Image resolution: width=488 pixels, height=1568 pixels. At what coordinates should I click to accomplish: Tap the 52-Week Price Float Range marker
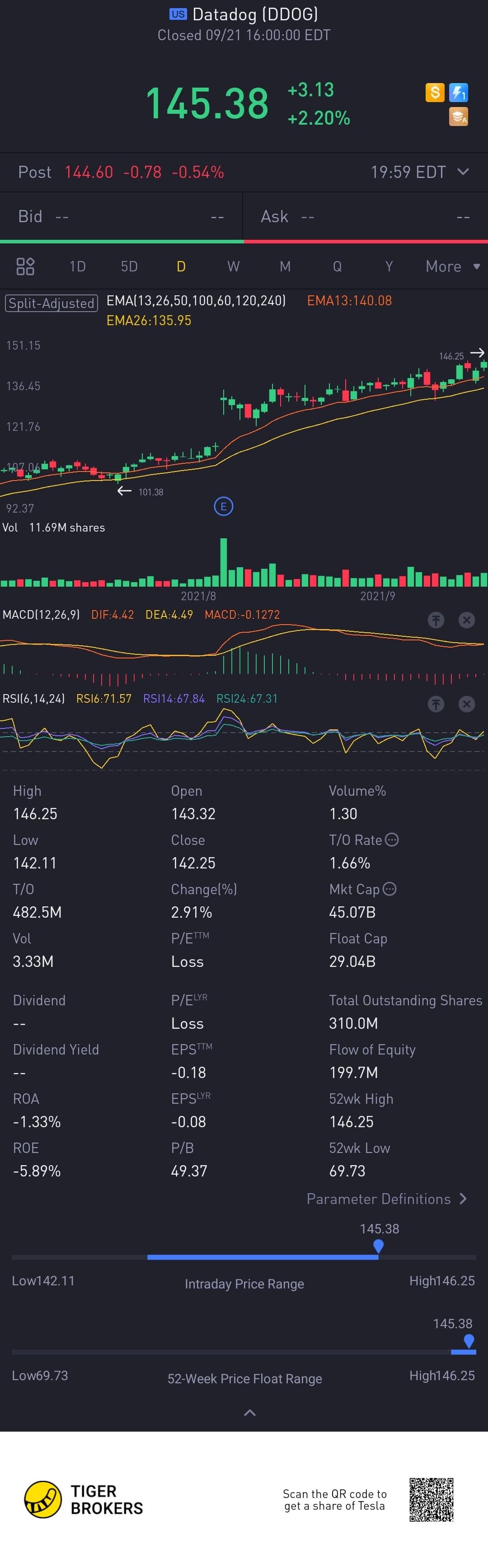469,1342
